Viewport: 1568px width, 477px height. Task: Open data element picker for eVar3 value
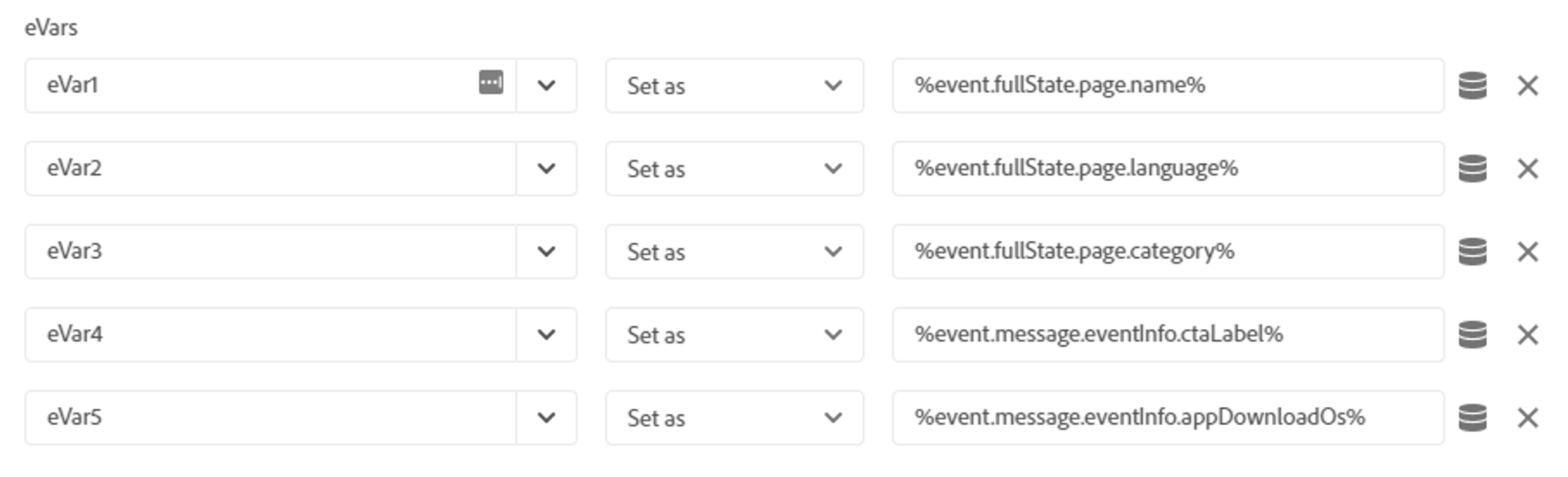pyautogui.click(x=1472, y=252)
